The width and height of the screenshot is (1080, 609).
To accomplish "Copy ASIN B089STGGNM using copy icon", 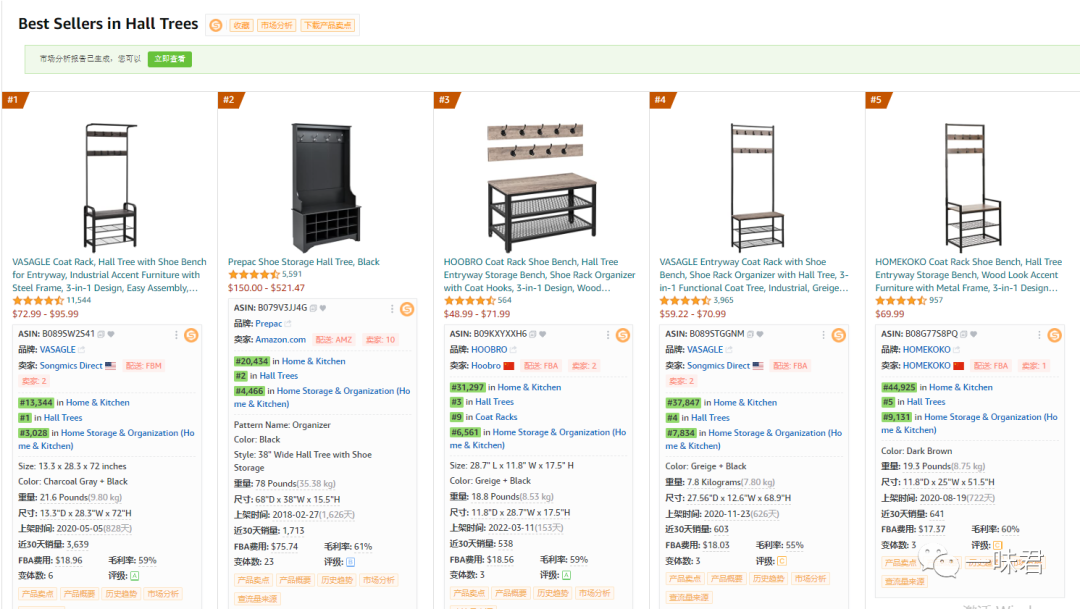I will click(750, 334).
